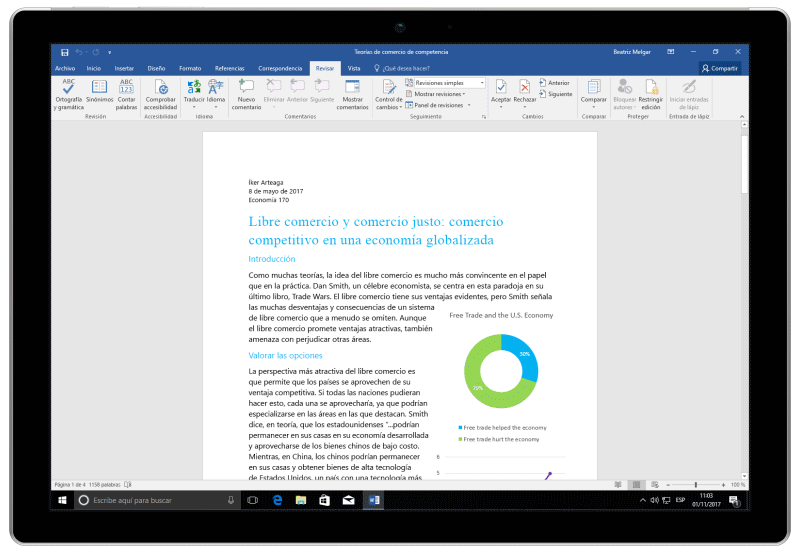800x554 pixels.
Task: Go to Siguiente change in Cambios
Action: [x=556, y=94]
